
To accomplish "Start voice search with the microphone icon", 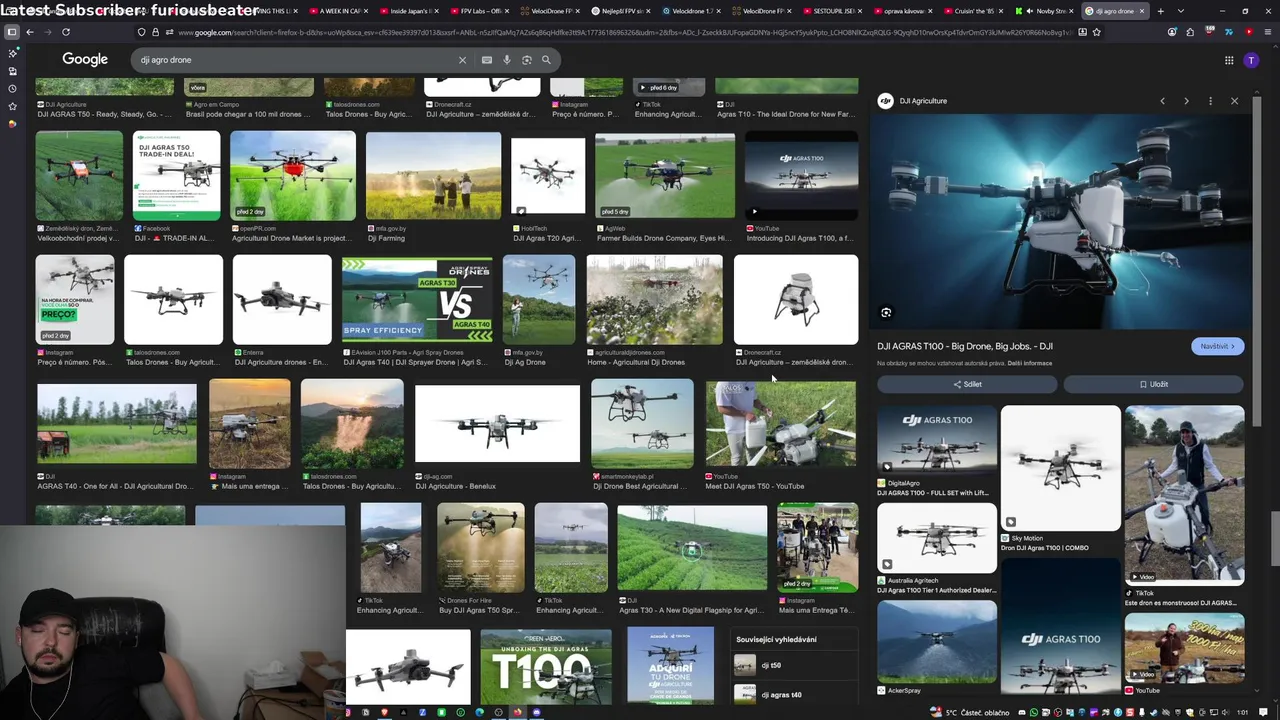I will tap(507, 60).
